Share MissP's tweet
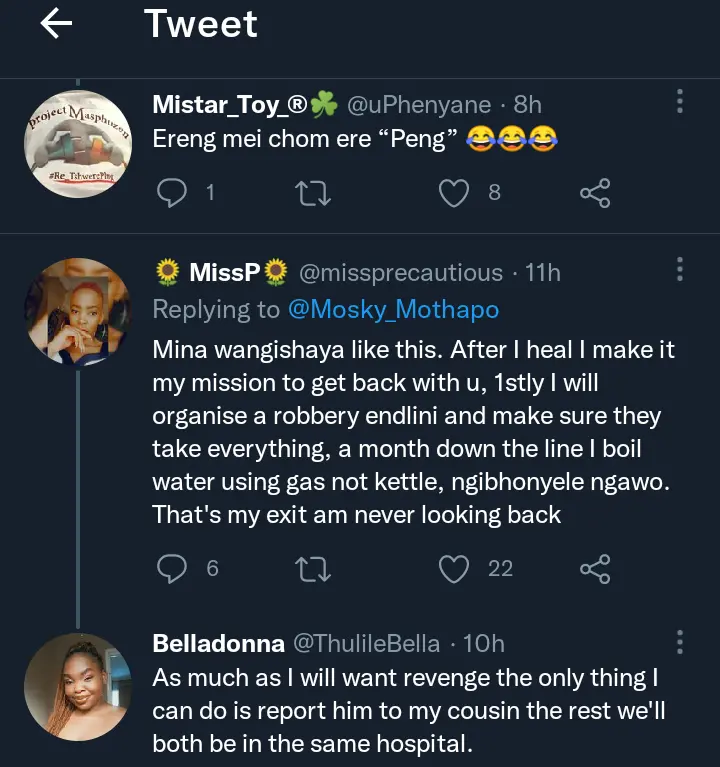This screenshot has width=720, height=767. 595,569
